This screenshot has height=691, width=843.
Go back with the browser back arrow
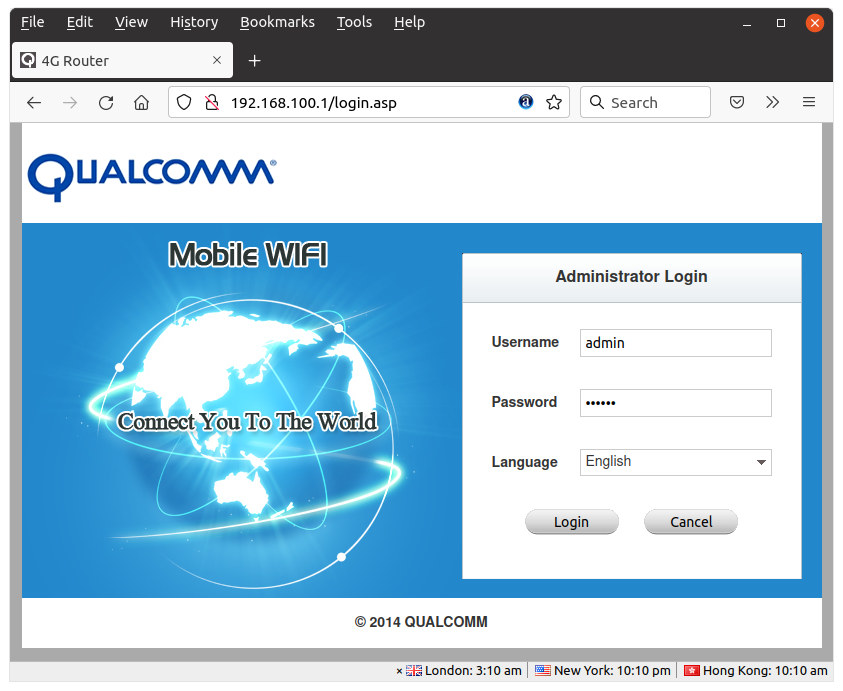point(34,103)
